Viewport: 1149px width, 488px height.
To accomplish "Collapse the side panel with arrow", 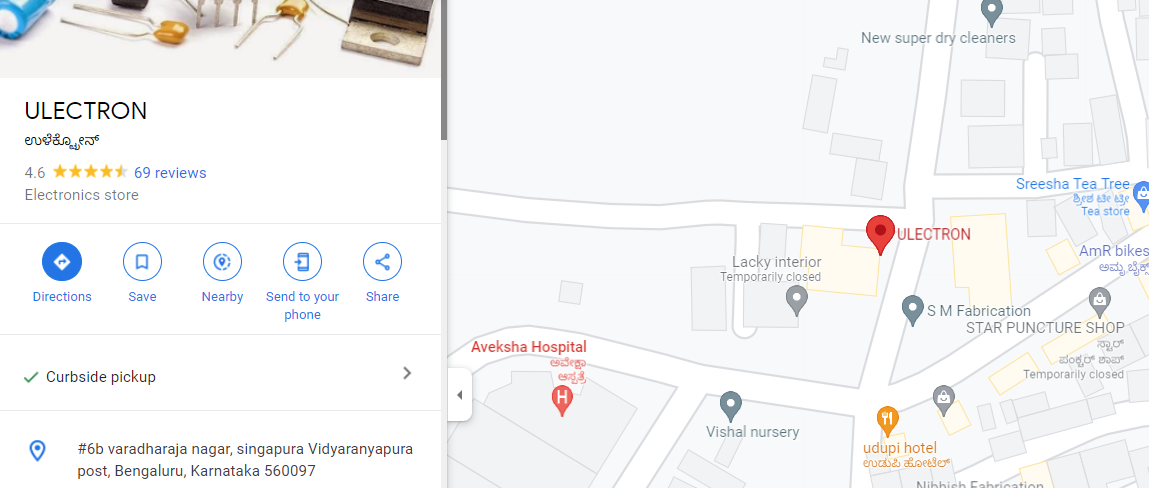I will (x=459, y=395).
